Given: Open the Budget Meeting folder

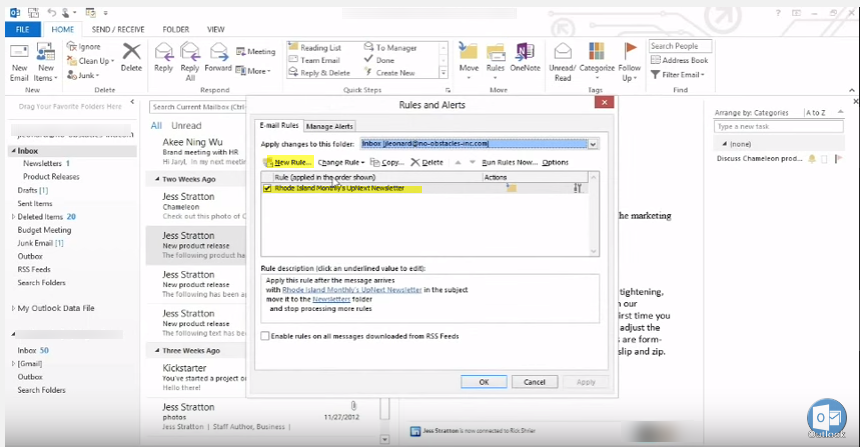Looking at the screenshot, I should tap(44, 230).
